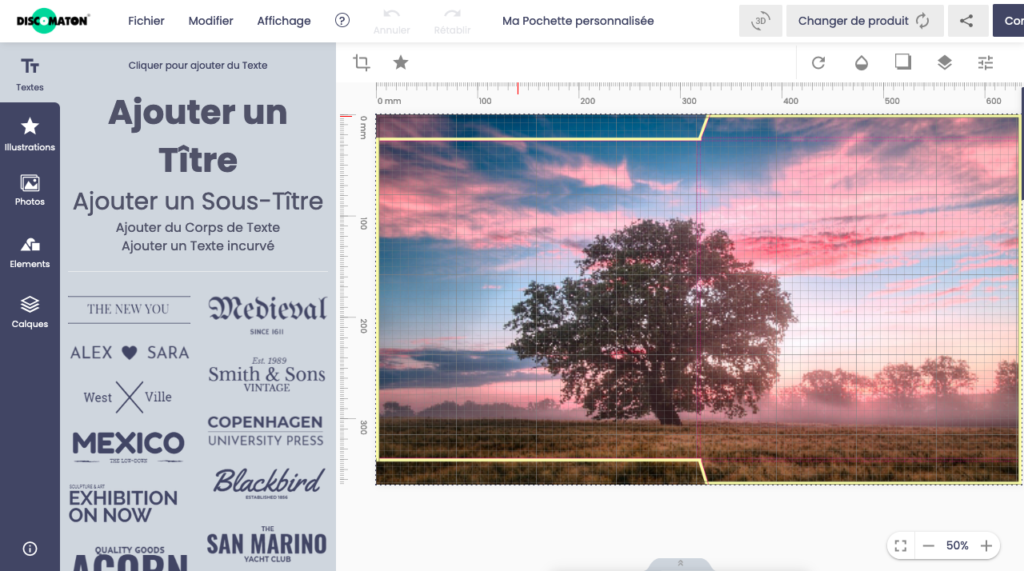Zoom out with the minus button
Image resolution: width=1024 pixels, height=571 pixels.
929,546
